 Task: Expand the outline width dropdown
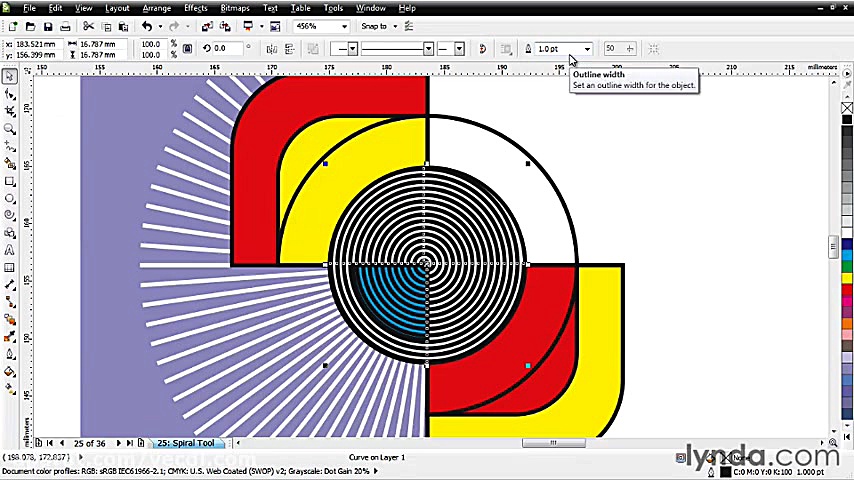[587, 48]
